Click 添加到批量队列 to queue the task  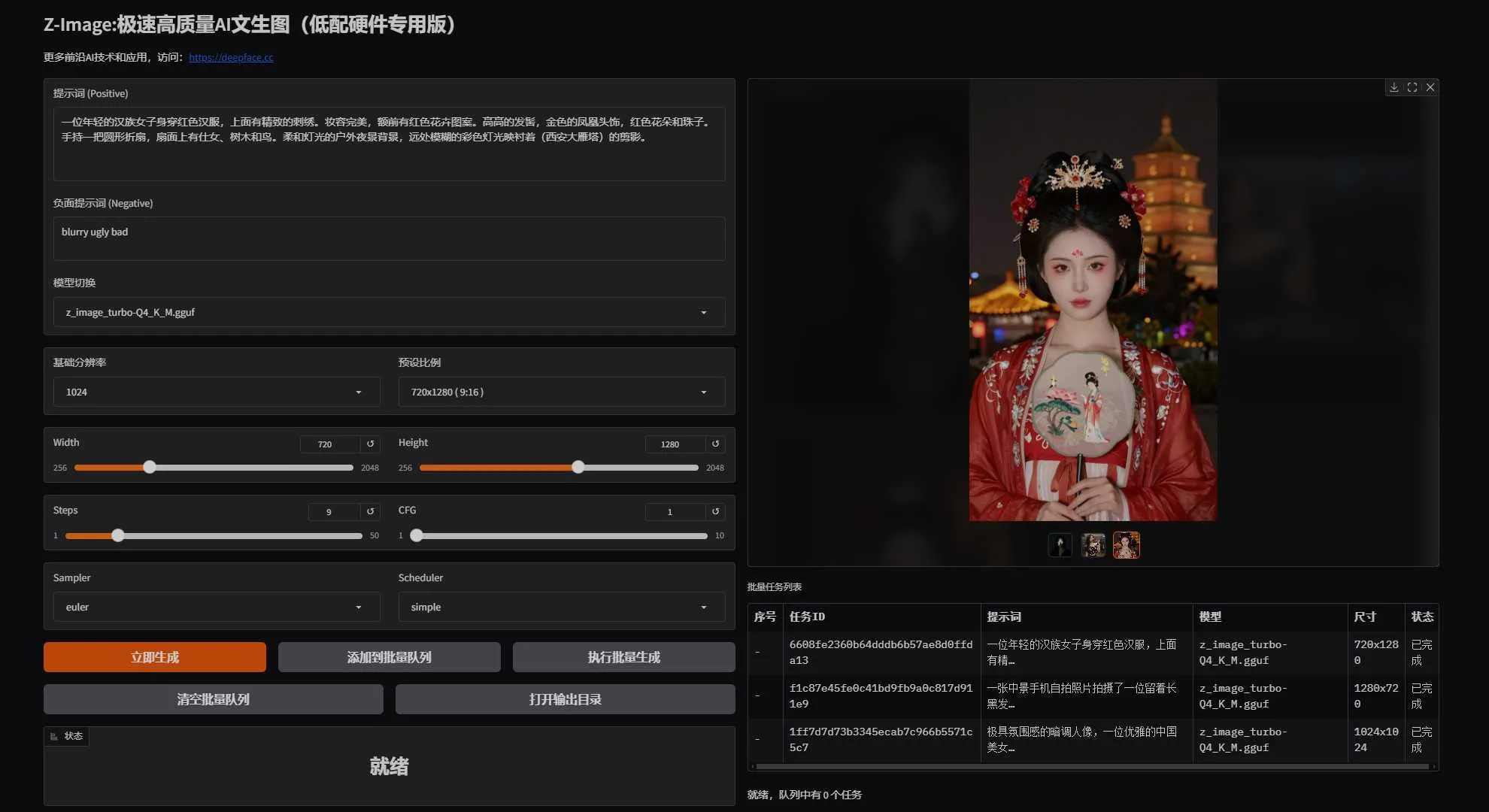[x=389, y=656]
